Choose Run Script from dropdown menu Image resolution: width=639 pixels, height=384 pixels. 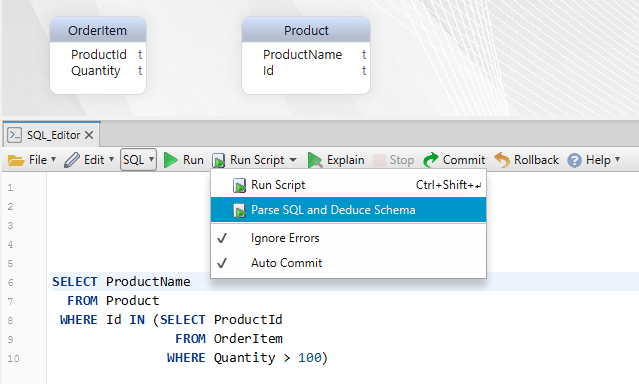click(x=348, y=185)
